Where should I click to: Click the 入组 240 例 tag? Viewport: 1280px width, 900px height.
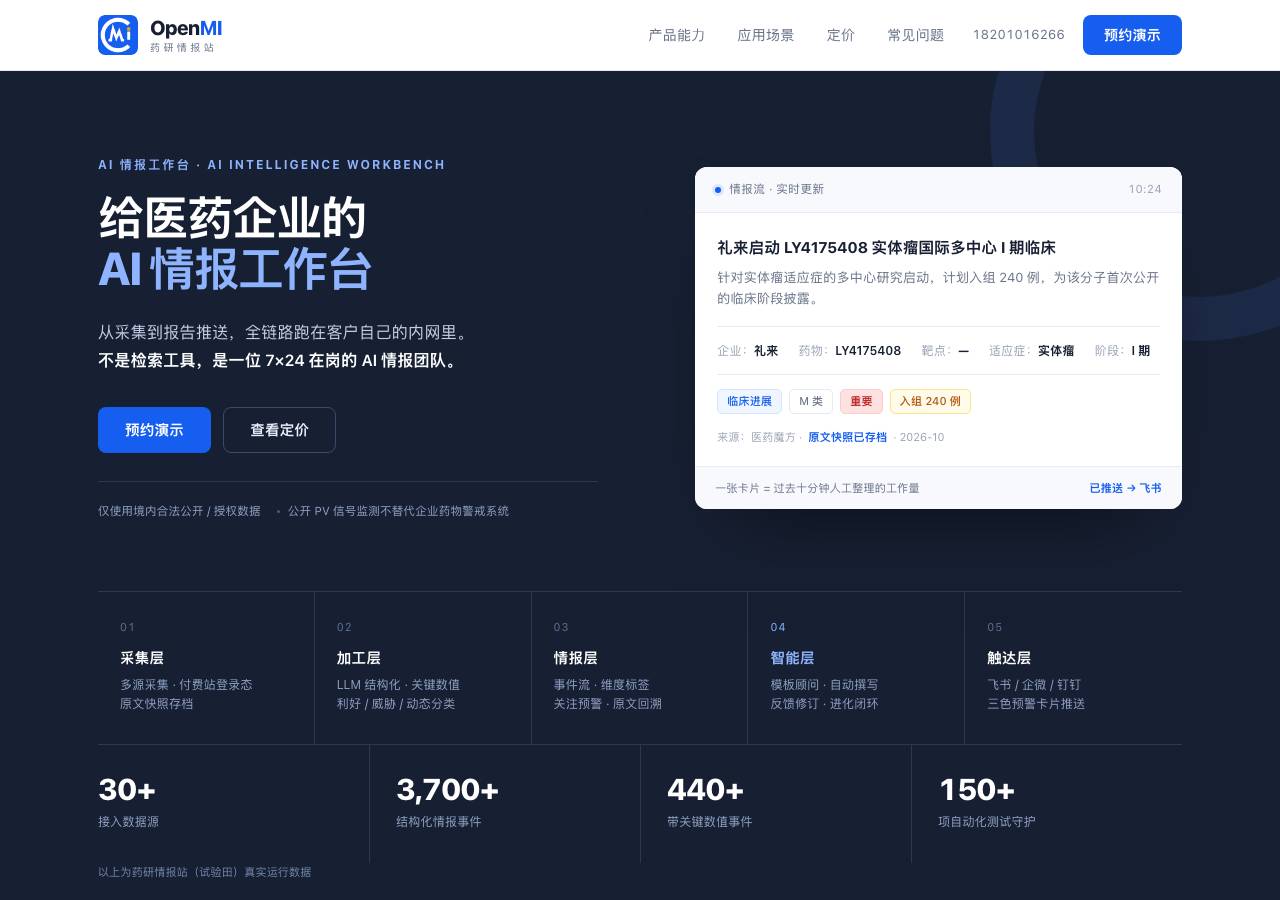point(930,401)
